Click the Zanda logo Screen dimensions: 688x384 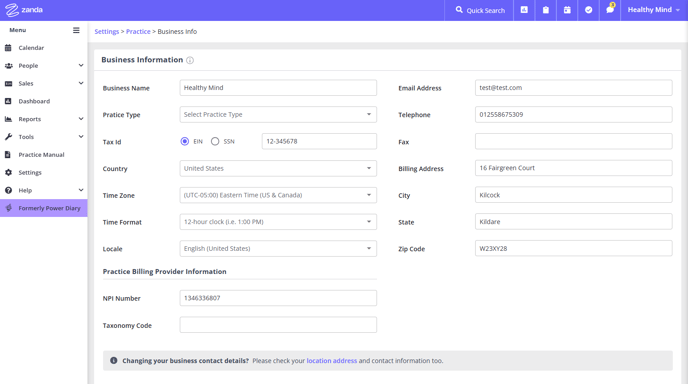pos(24,10)
